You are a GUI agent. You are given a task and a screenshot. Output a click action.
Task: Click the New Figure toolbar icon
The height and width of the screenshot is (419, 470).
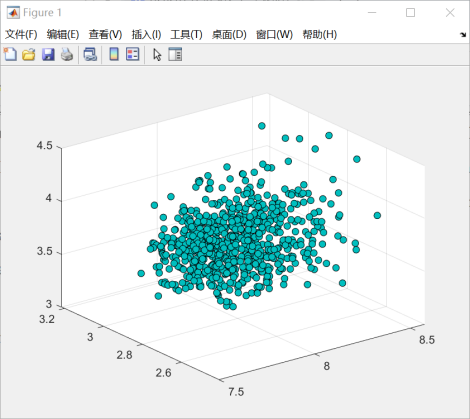pos(10,54)
